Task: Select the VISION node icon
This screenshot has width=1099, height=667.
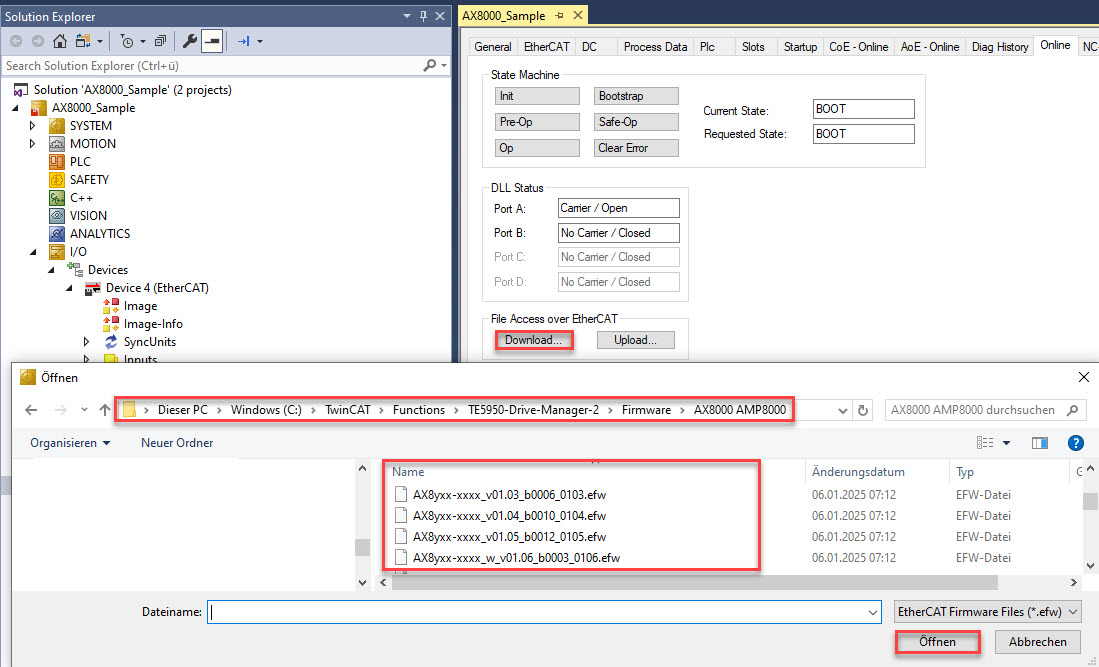Action: tap(57, 216)
